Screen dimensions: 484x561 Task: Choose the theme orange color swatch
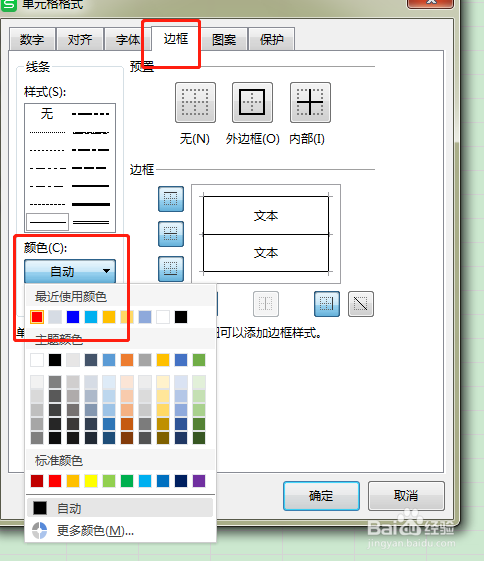127,360
